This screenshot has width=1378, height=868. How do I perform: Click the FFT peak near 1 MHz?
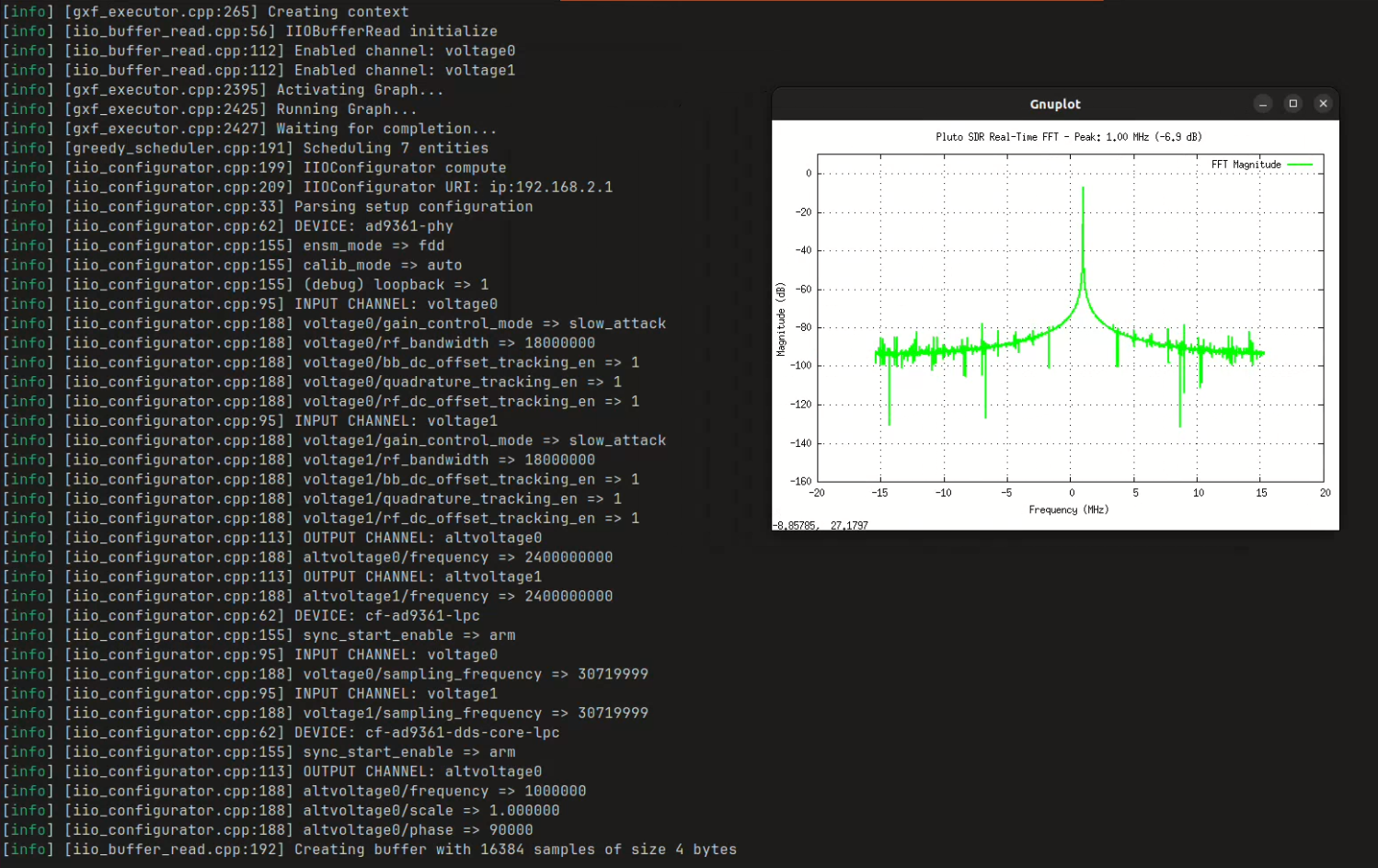coord(1083,189)
